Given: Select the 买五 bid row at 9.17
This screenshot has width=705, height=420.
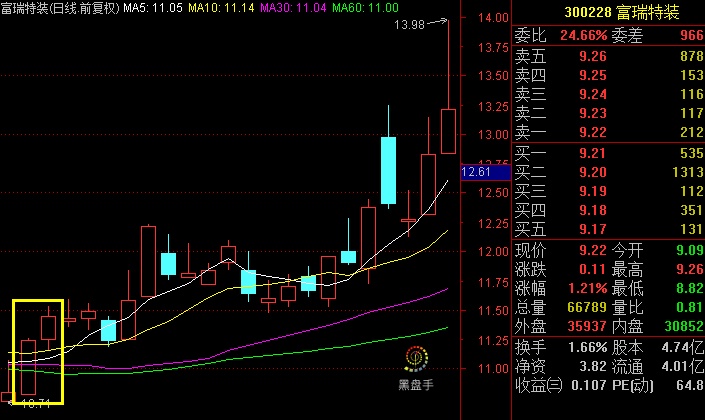Looking at the screenshot, I should point(609,229).
